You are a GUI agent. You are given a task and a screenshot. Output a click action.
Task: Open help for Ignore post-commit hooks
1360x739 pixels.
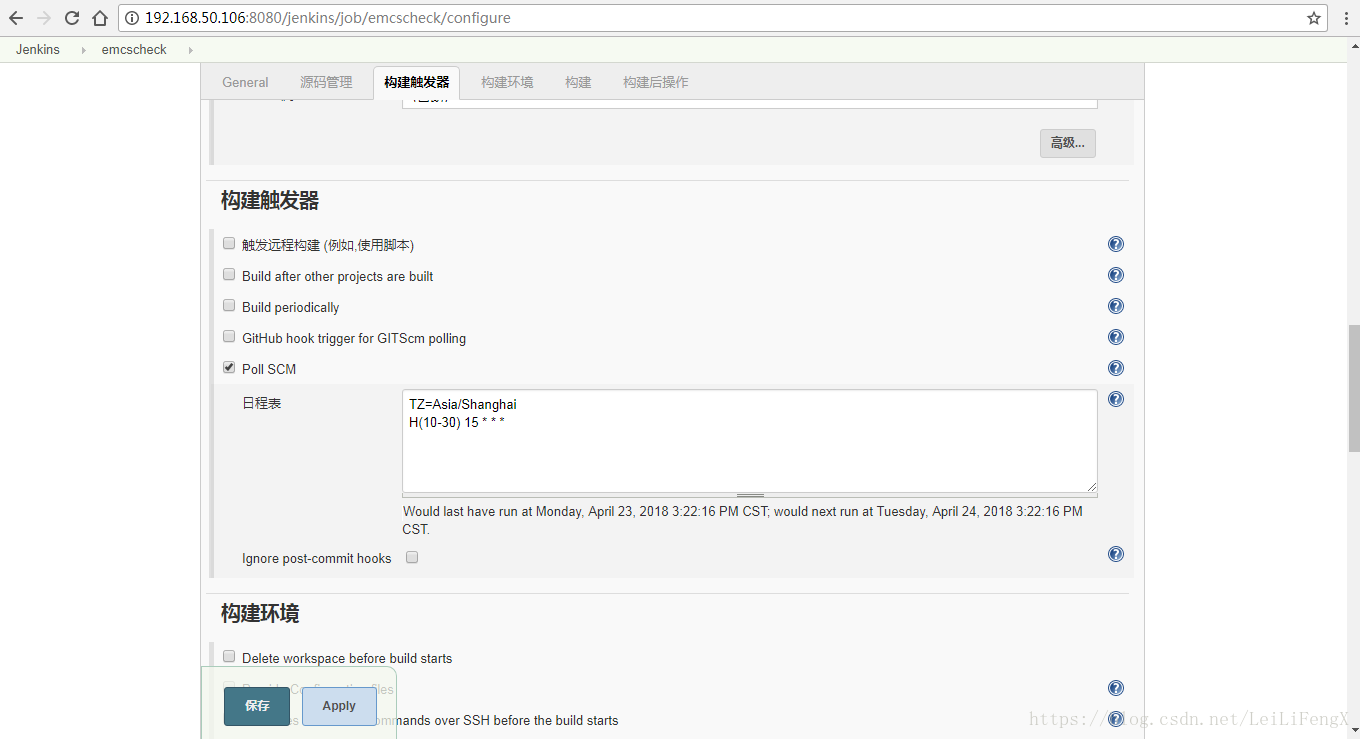[x=1116, y=554]
